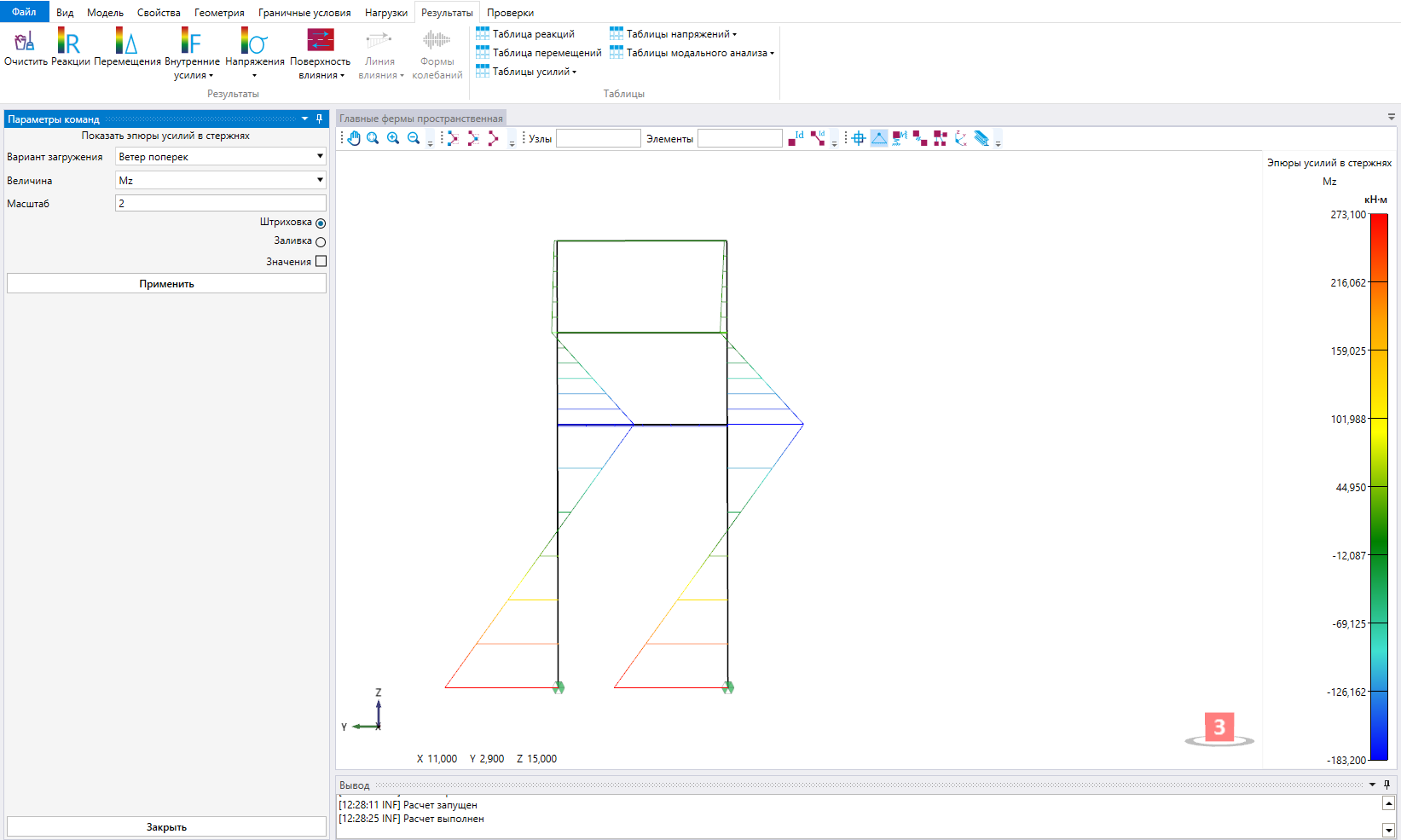Open the view tabs list arrow

1392,117
